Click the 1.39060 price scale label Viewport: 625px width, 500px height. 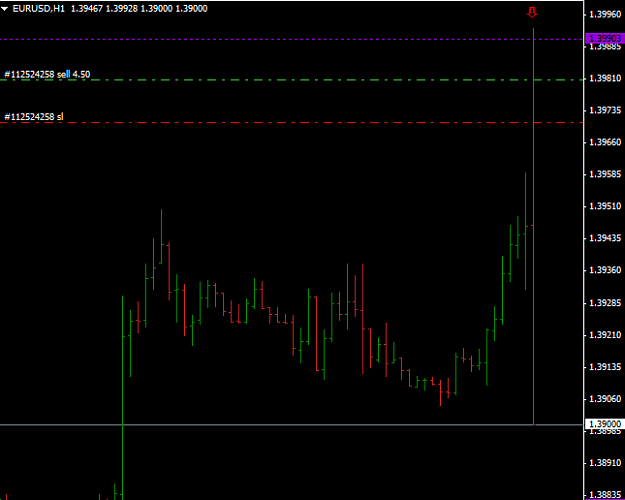[x=605, y=399]
